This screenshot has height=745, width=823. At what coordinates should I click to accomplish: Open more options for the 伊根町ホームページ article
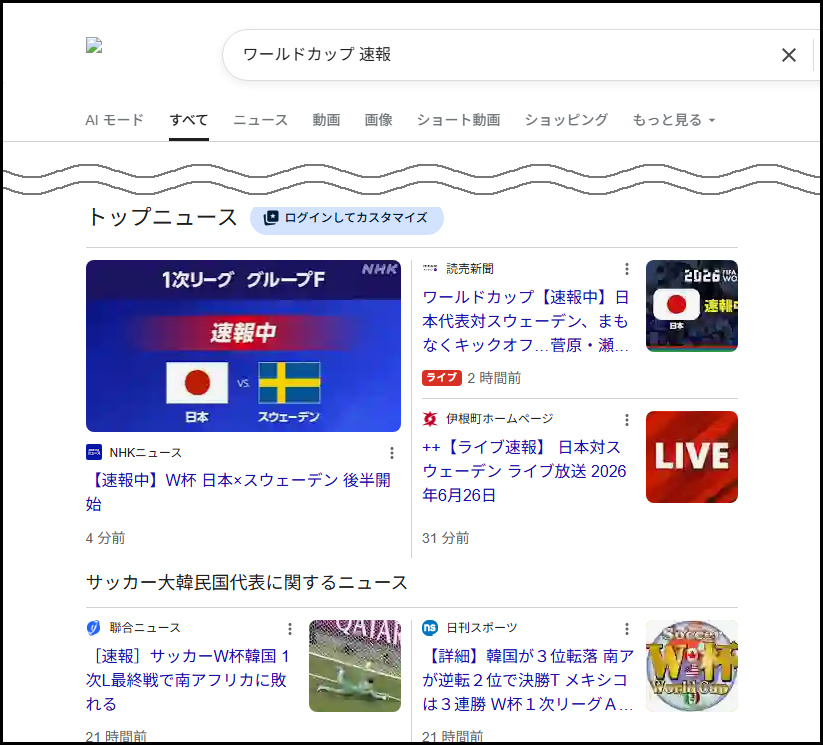(x=627, y=419)
